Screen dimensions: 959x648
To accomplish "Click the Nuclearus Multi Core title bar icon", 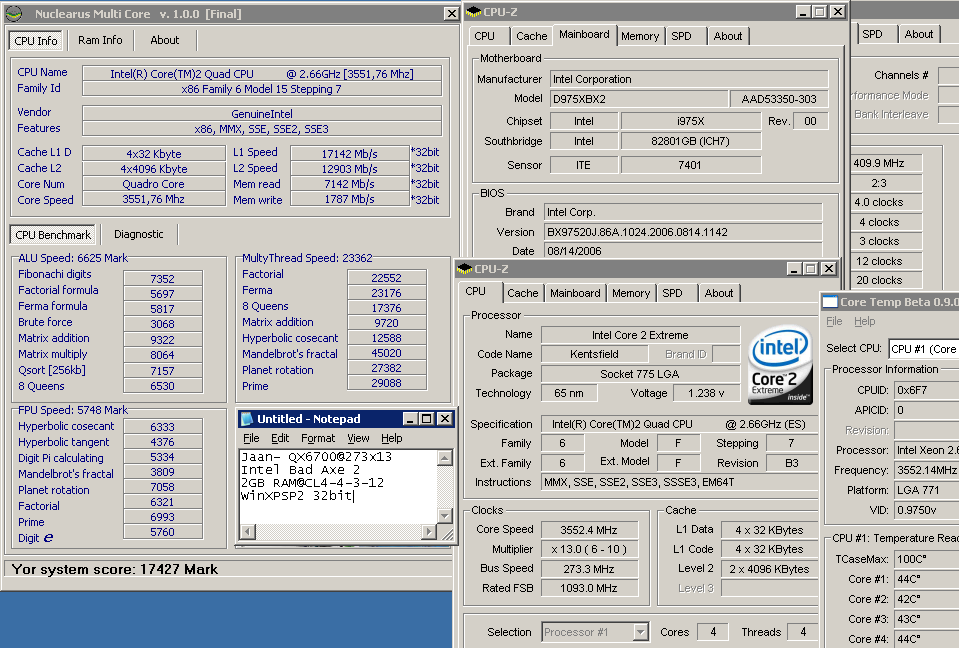I will 13,13.
